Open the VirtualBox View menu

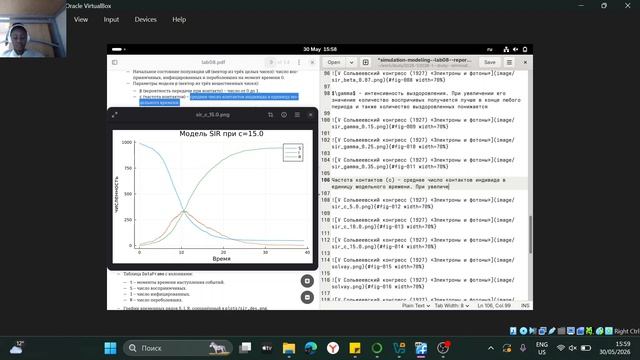click(x=81, y=19)
